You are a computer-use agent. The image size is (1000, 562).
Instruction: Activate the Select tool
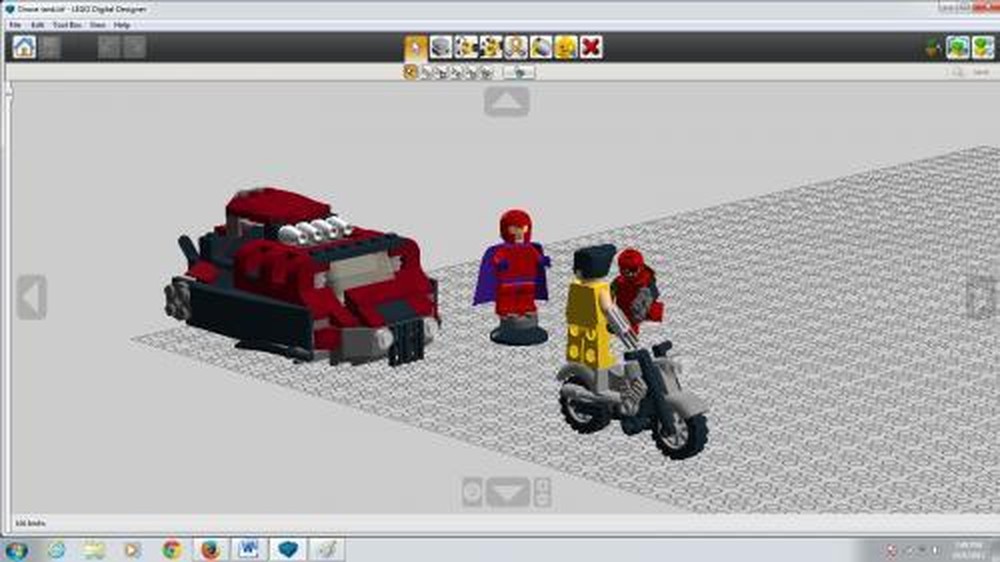tap(416, 48)
